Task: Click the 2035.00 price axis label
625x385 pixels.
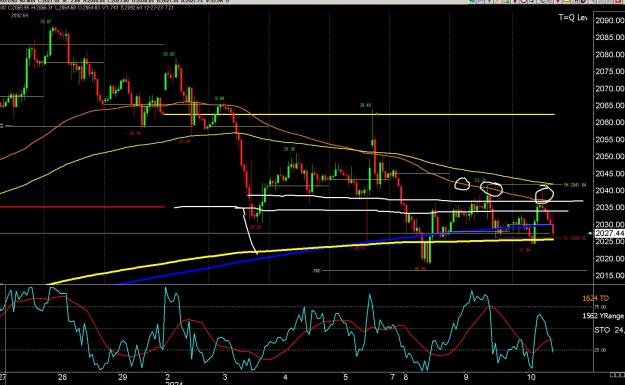Action: point(610,207)
